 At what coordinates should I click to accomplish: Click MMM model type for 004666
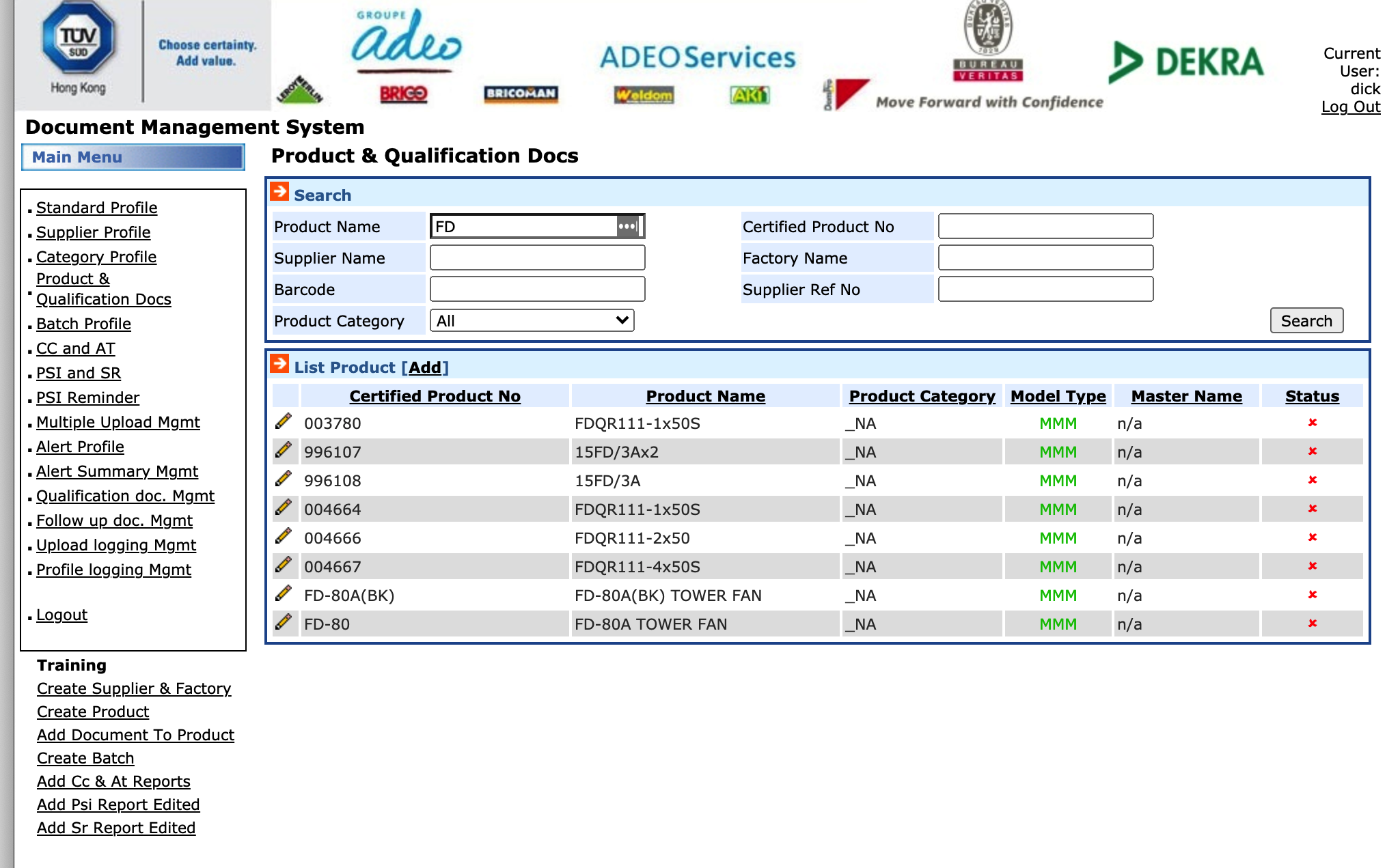pyautogui.click(x=1058, y=538)
